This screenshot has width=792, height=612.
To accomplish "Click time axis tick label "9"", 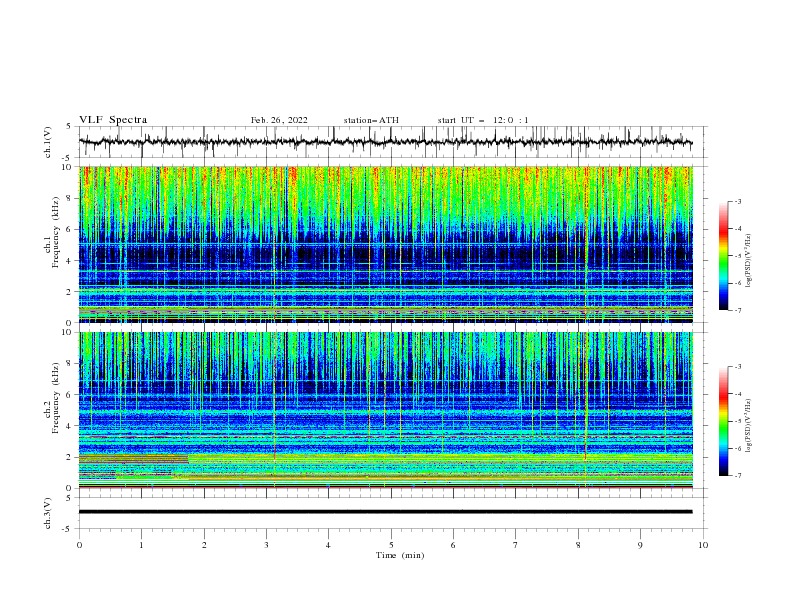I will click(x=640, y=545).
